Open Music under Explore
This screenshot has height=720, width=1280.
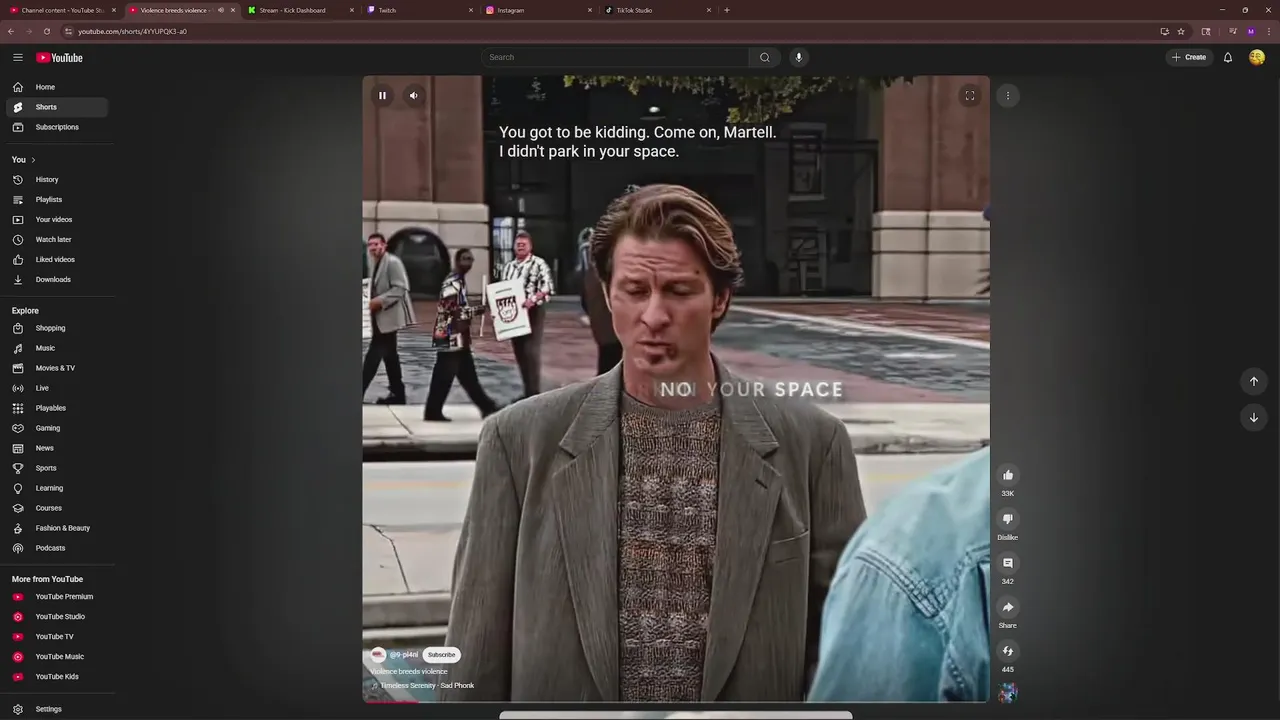click(x=57, y=348)
